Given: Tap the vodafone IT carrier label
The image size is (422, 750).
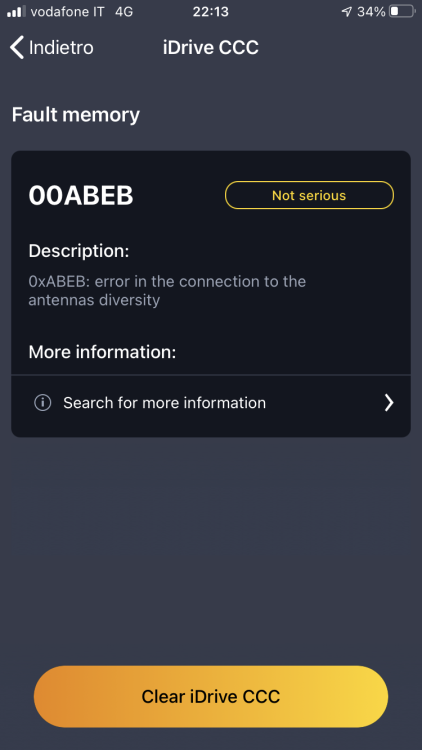Looking at the screenshot, I should [67, 11].
